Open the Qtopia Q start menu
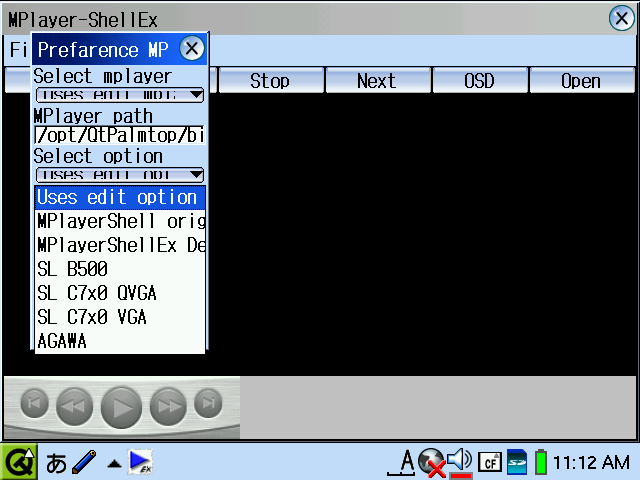 click(x=19, y=462)
